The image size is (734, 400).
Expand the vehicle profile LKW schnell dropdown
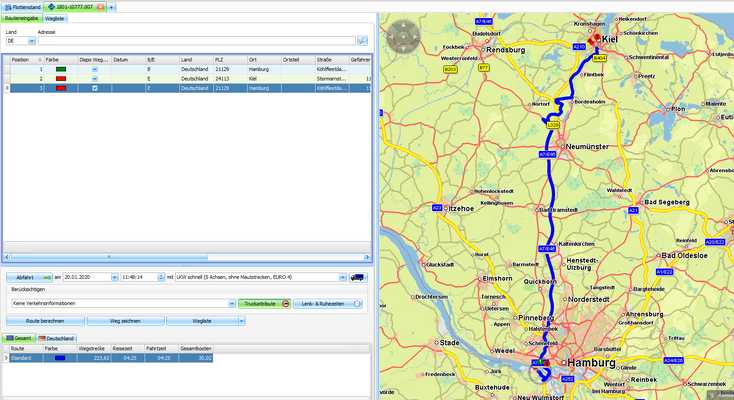(343, 277)
